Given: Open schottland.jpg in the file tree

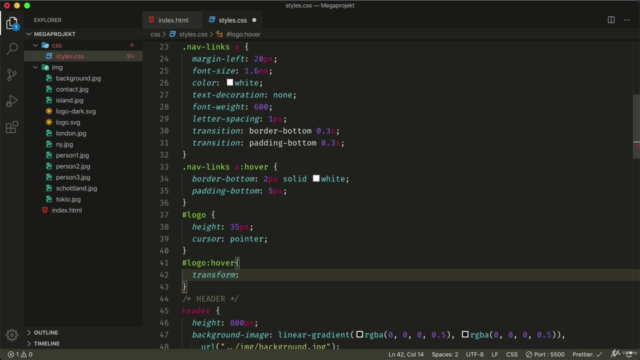Looking at the screenshot, I should point(76,189).
